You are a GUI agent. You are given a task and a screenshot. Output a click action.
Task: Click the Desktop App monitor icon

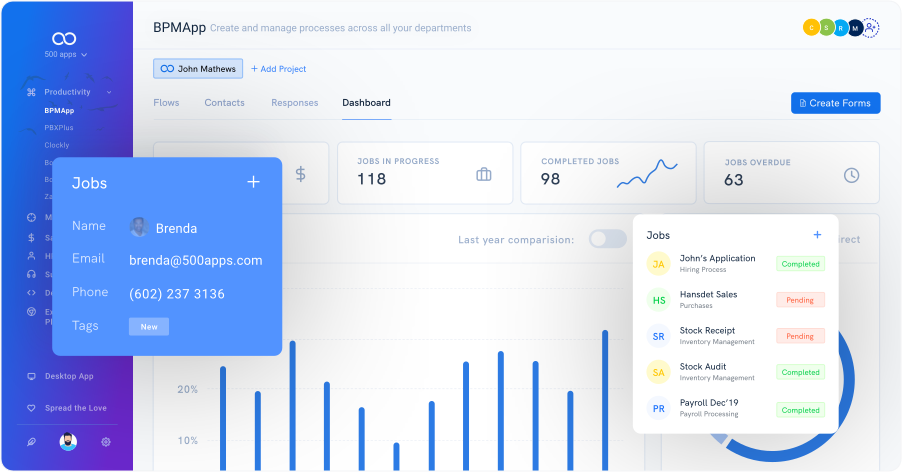pyautogui.click(x=32, y=376)
